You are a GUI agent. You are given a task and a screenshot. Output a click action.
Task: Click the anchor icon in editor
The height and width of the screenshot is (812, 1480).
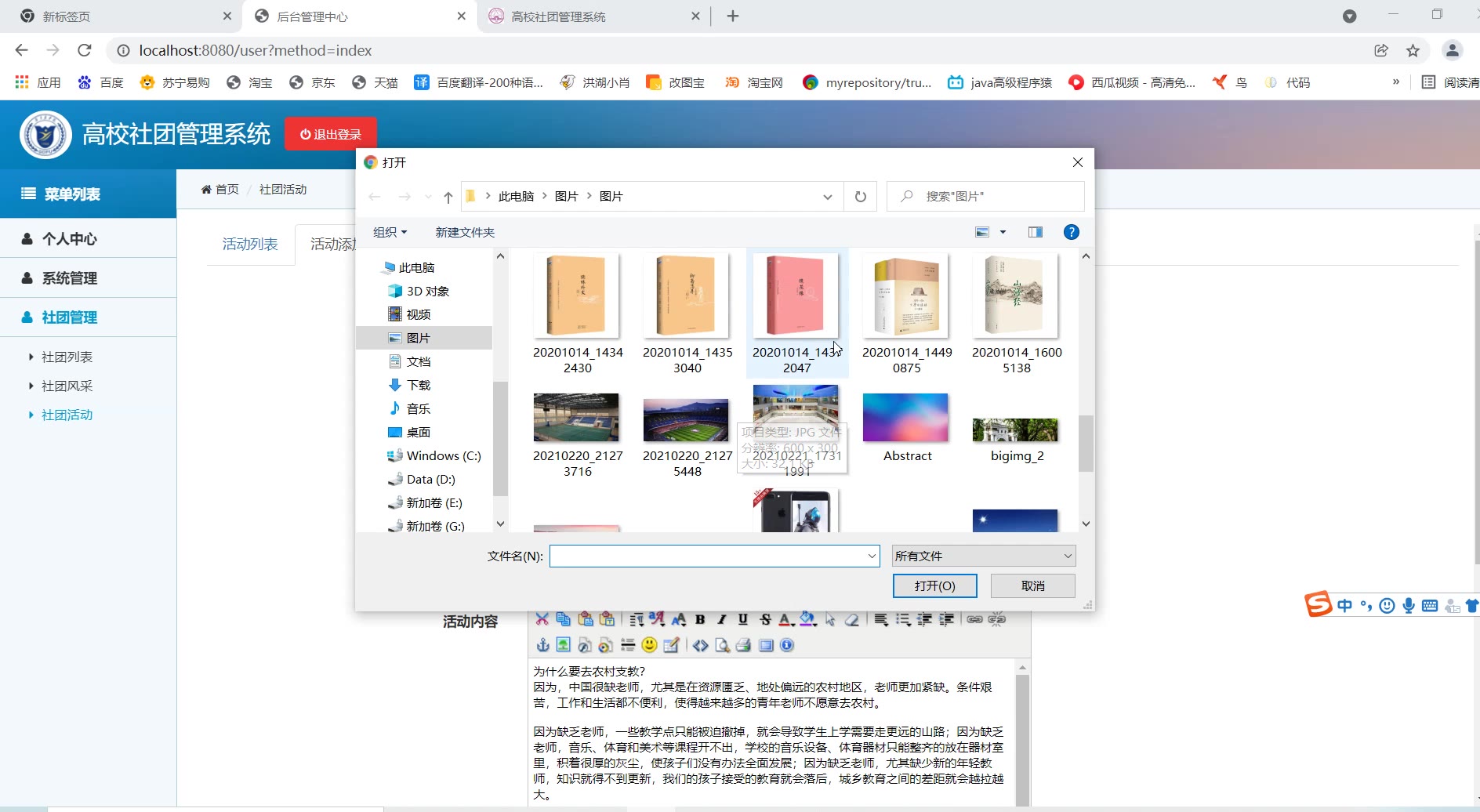[x=542, y=645]
